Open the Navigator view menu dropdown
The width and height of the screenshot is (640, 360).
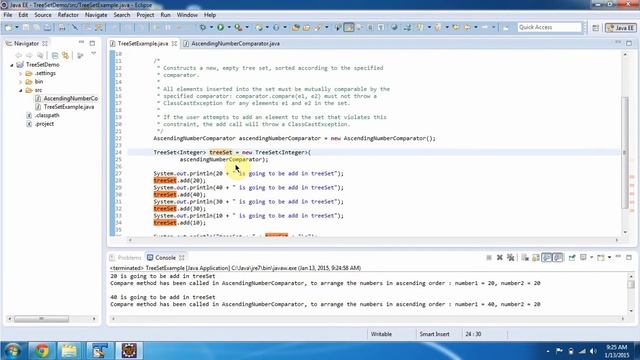[x=93, y=54]
